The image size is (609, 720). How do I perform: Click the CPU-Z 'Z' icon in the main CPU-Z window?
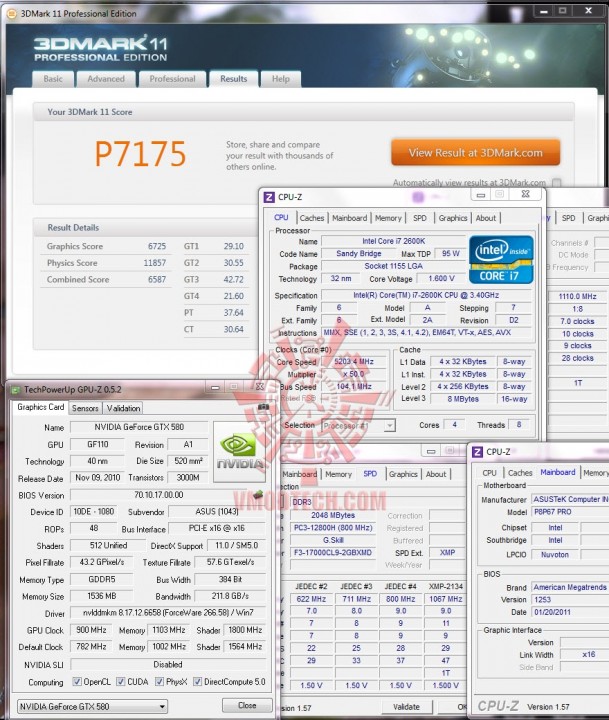pos(269,197)
